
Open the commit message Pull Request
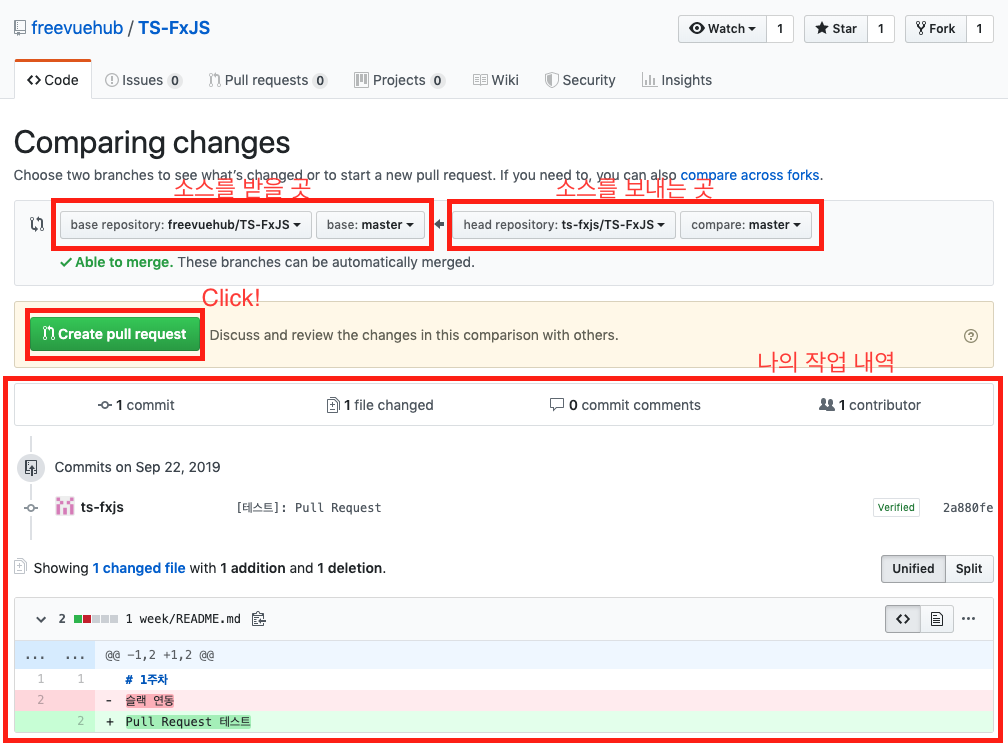[309, 508]
